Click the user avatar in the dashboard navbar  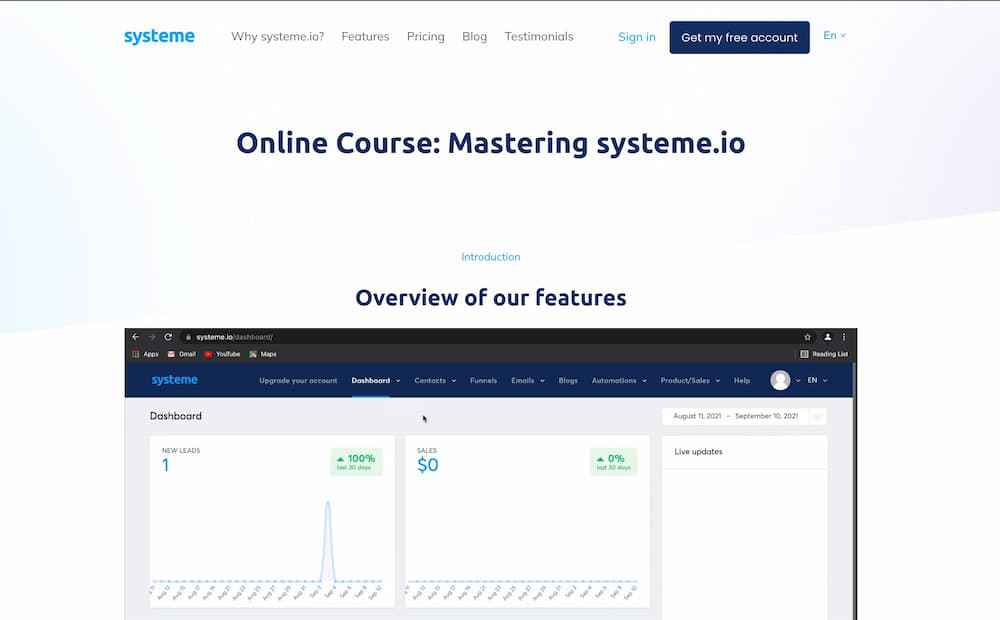tap(780, 380)
